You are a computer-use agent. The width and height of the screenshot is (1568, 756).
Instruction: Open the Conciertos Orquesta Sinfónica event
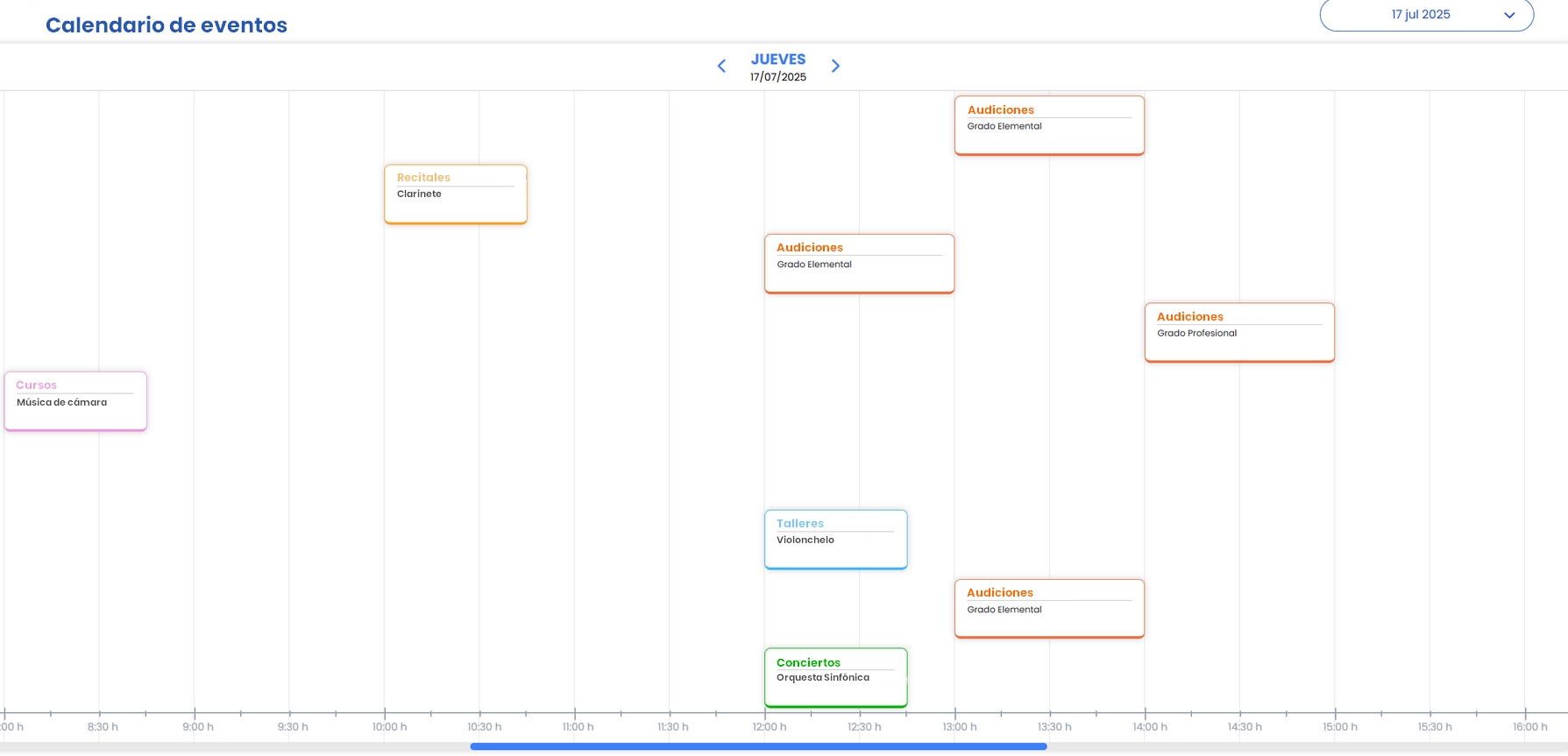tap(836, 677)
